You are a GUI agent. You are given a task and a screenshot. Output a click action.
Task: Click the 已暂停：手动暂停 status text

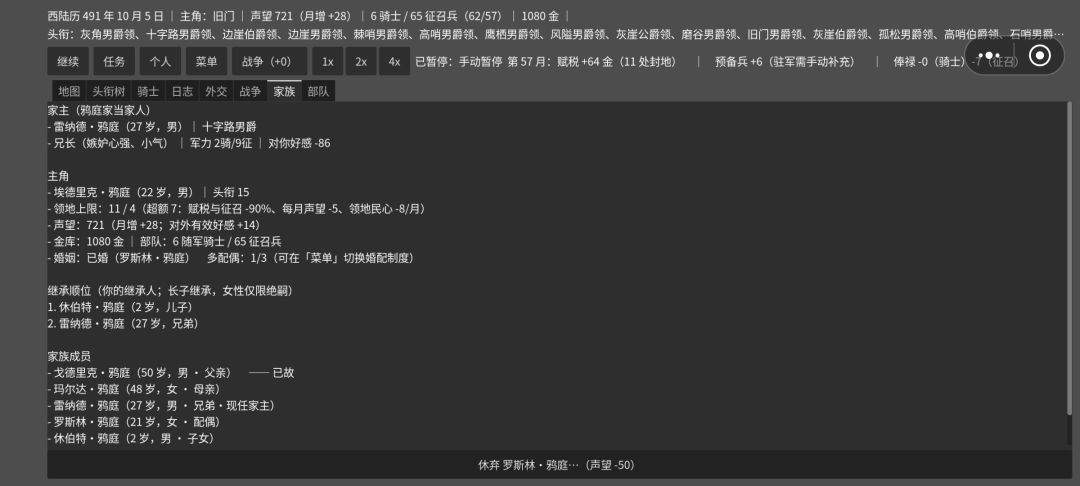tap(459, 61)
